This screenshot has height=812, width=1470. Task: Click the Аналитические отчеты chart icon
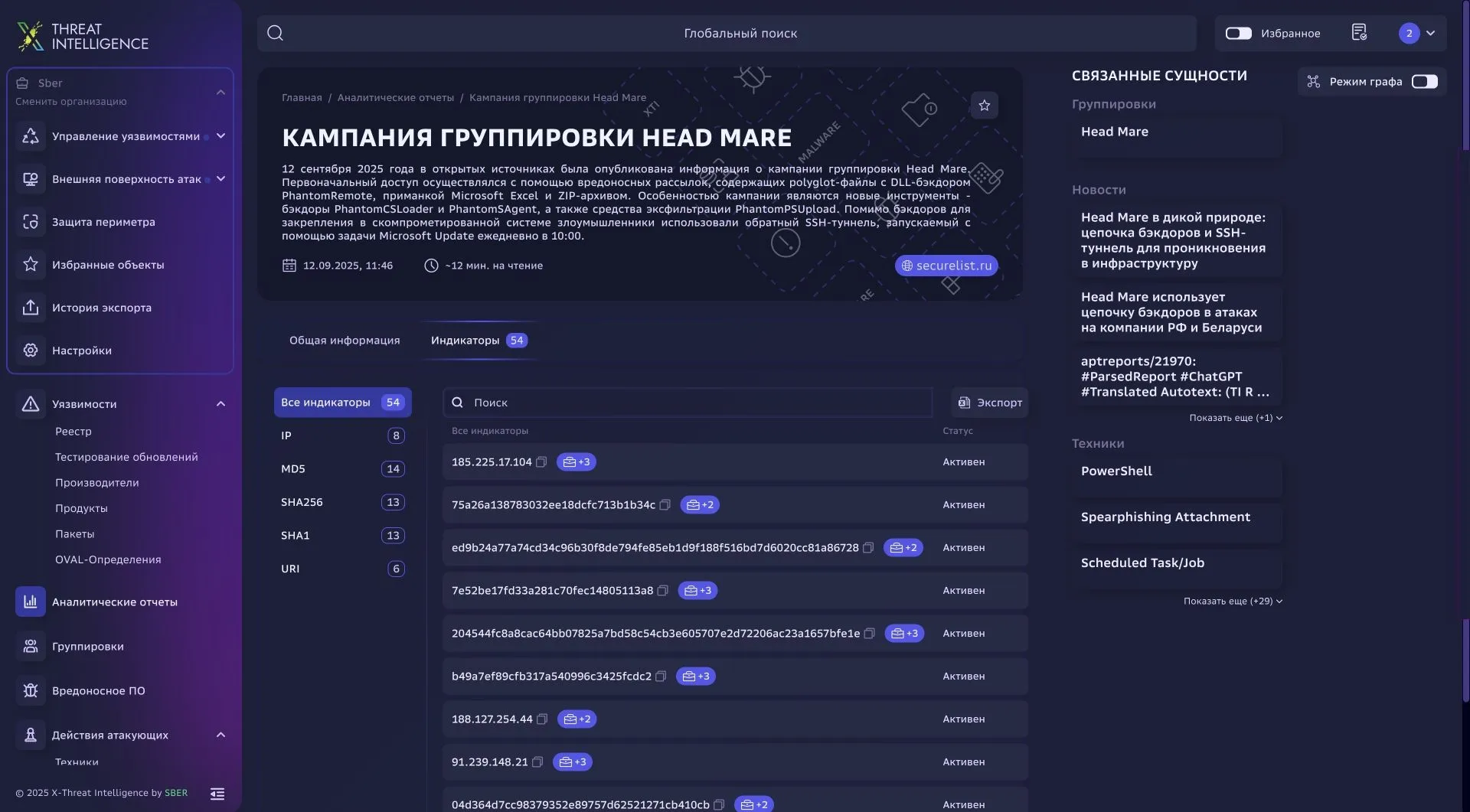[31, 602]
